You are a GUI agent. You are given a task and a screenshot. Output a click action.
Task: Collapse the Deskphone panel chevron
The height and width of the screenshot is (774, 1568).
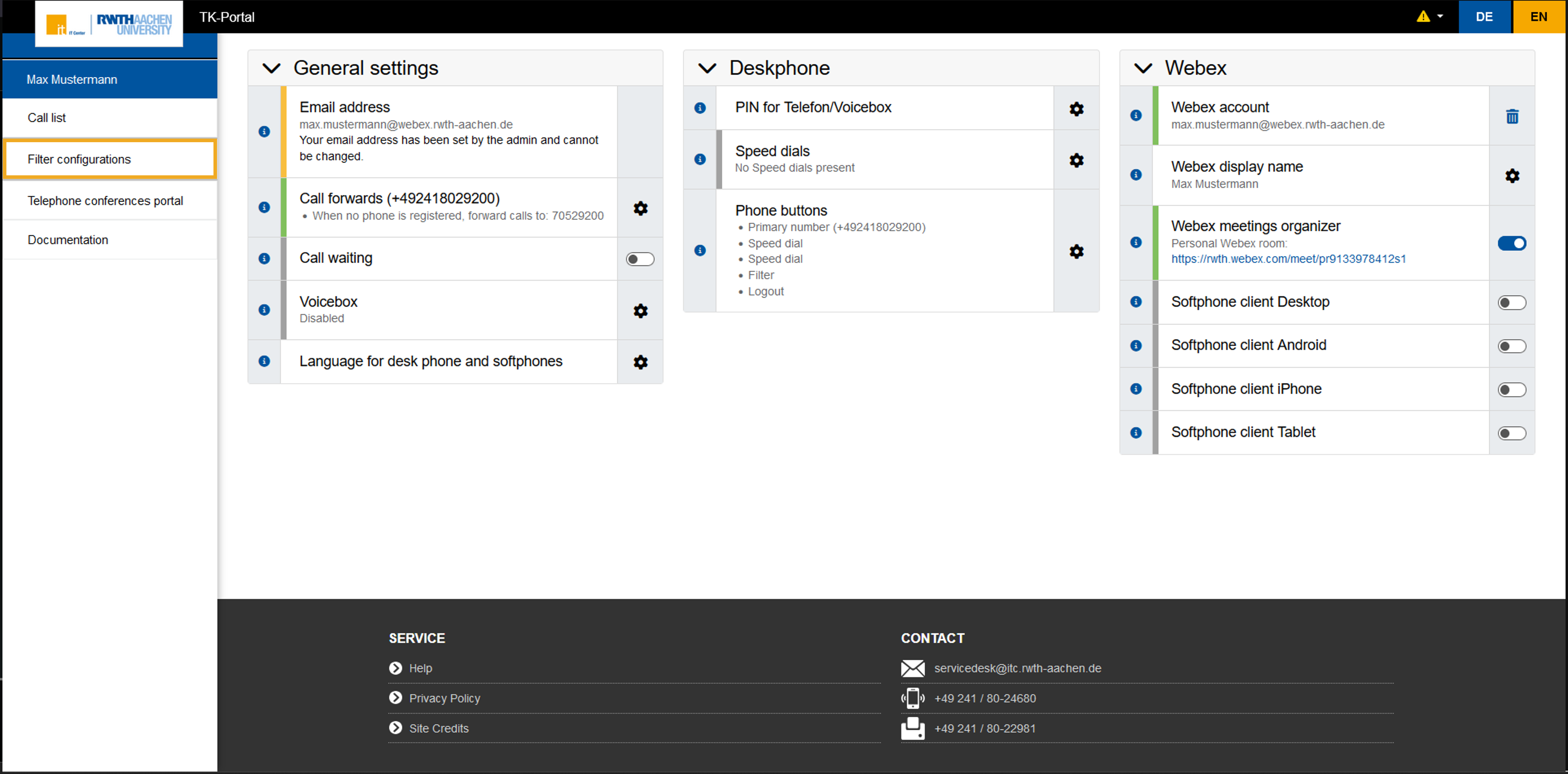(707, 68)
